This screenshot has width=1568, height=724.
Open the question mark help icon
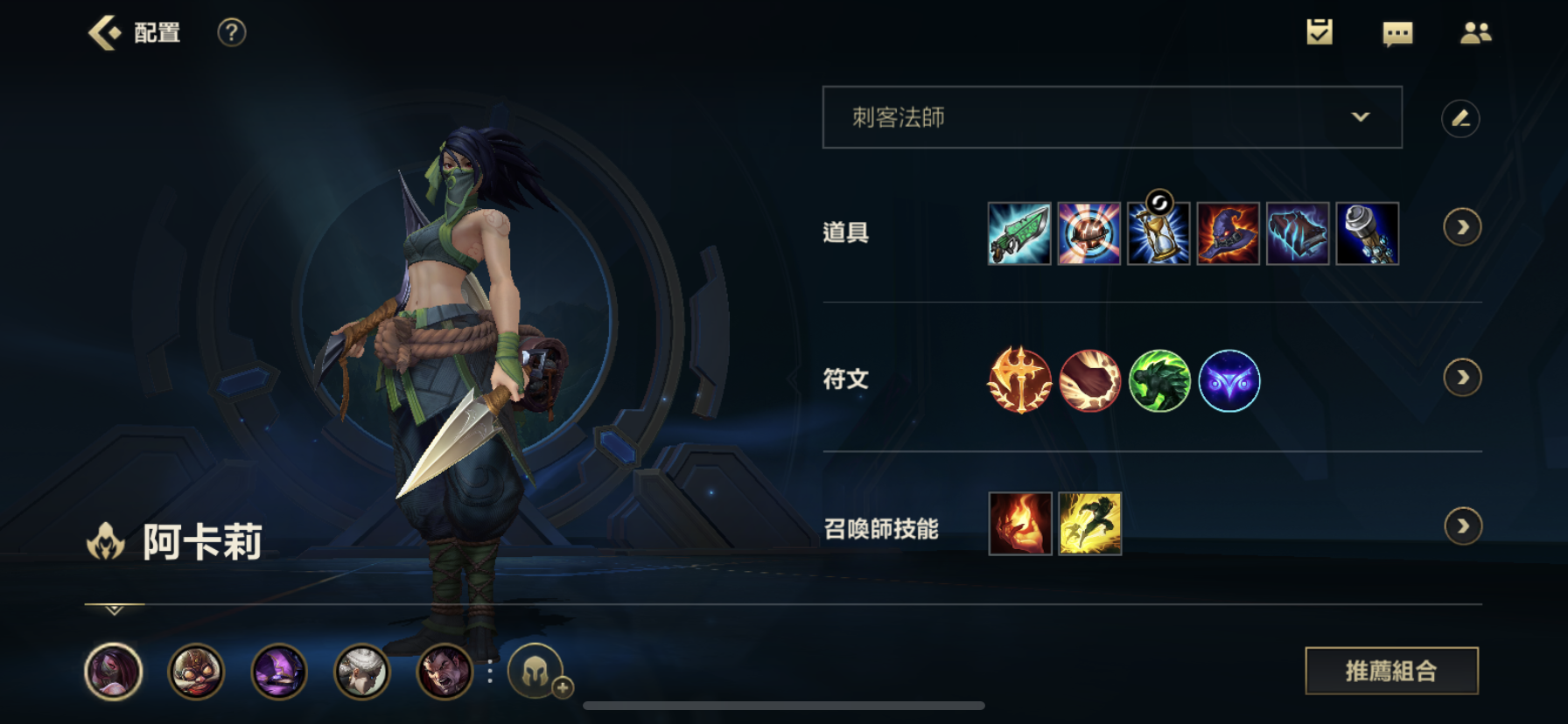pyautogui.click(x=231, y=33)
